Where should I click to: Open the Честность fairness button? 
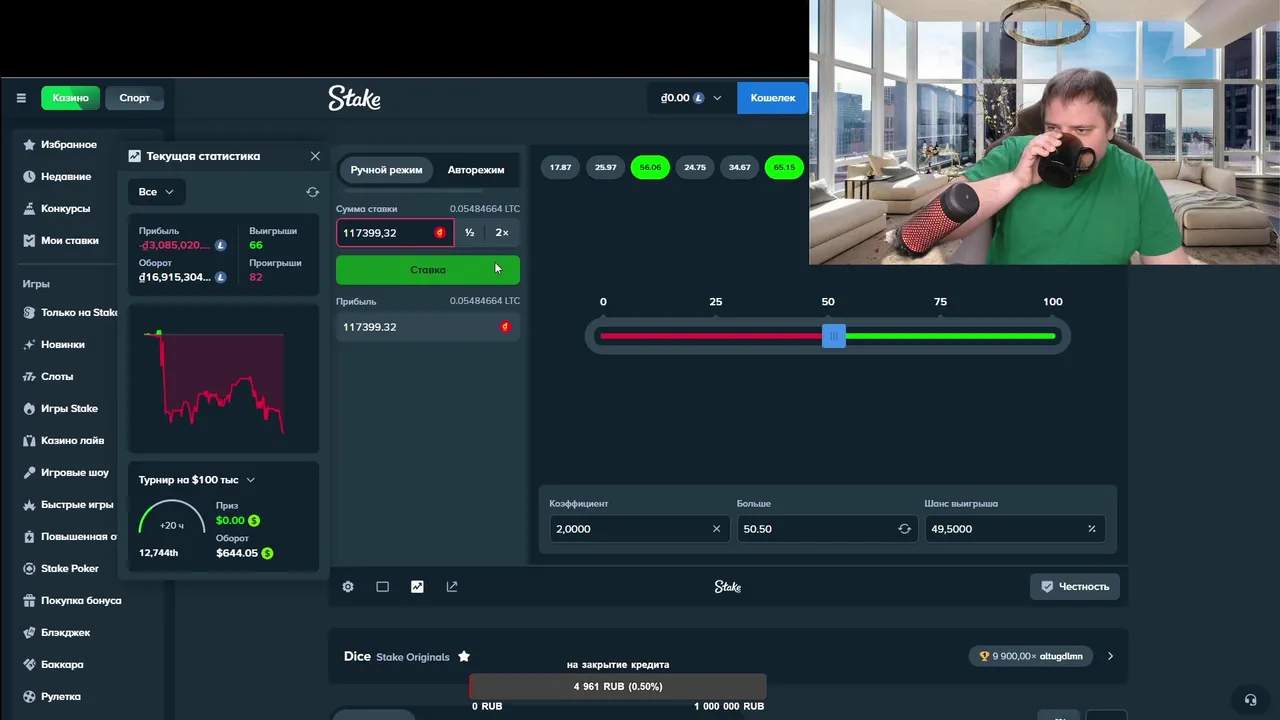click(x=1075, y=587)
